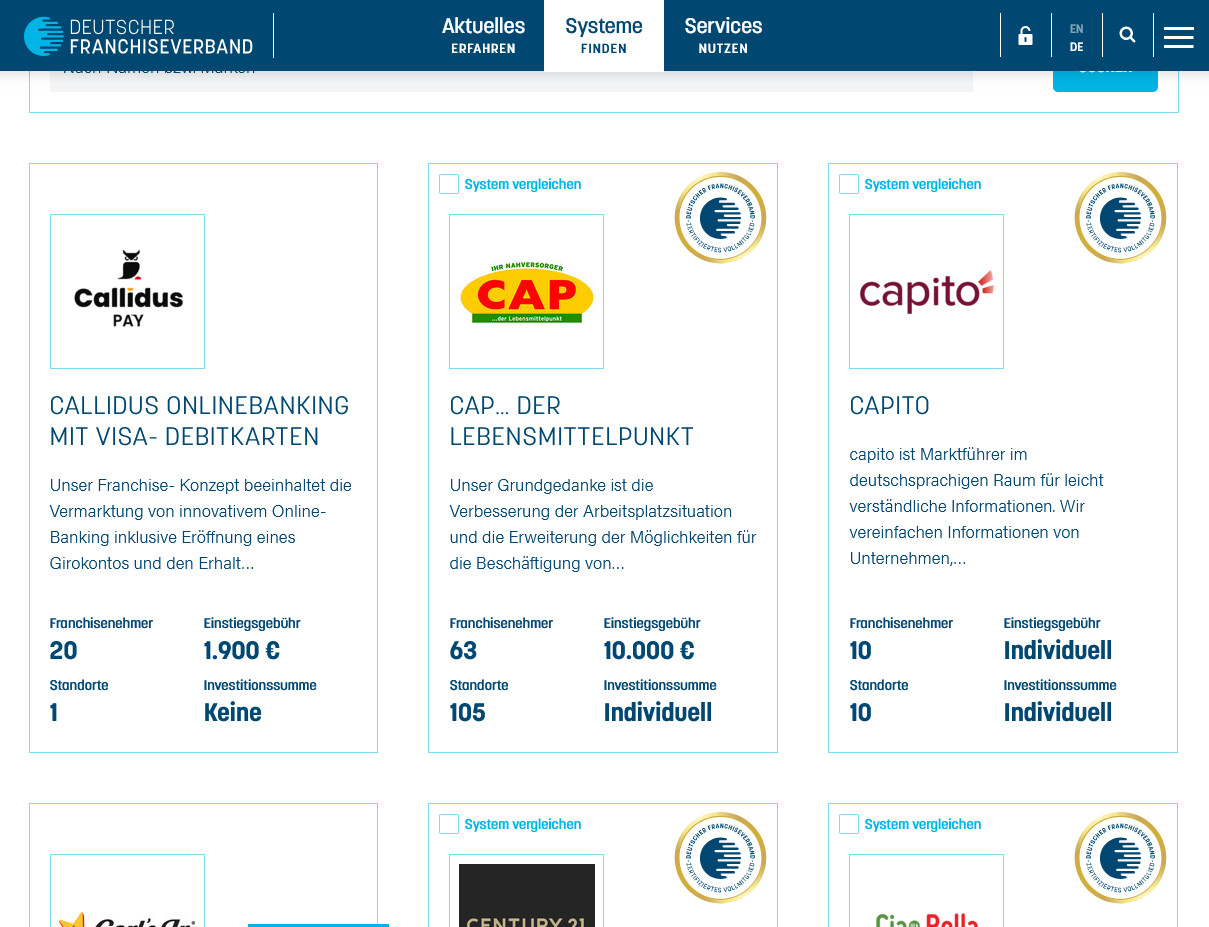This screenshot has height=927, width=1209.
Task: Click CAP Einstiegsgebühr value 10.000 €
Action: pos(649,651)
